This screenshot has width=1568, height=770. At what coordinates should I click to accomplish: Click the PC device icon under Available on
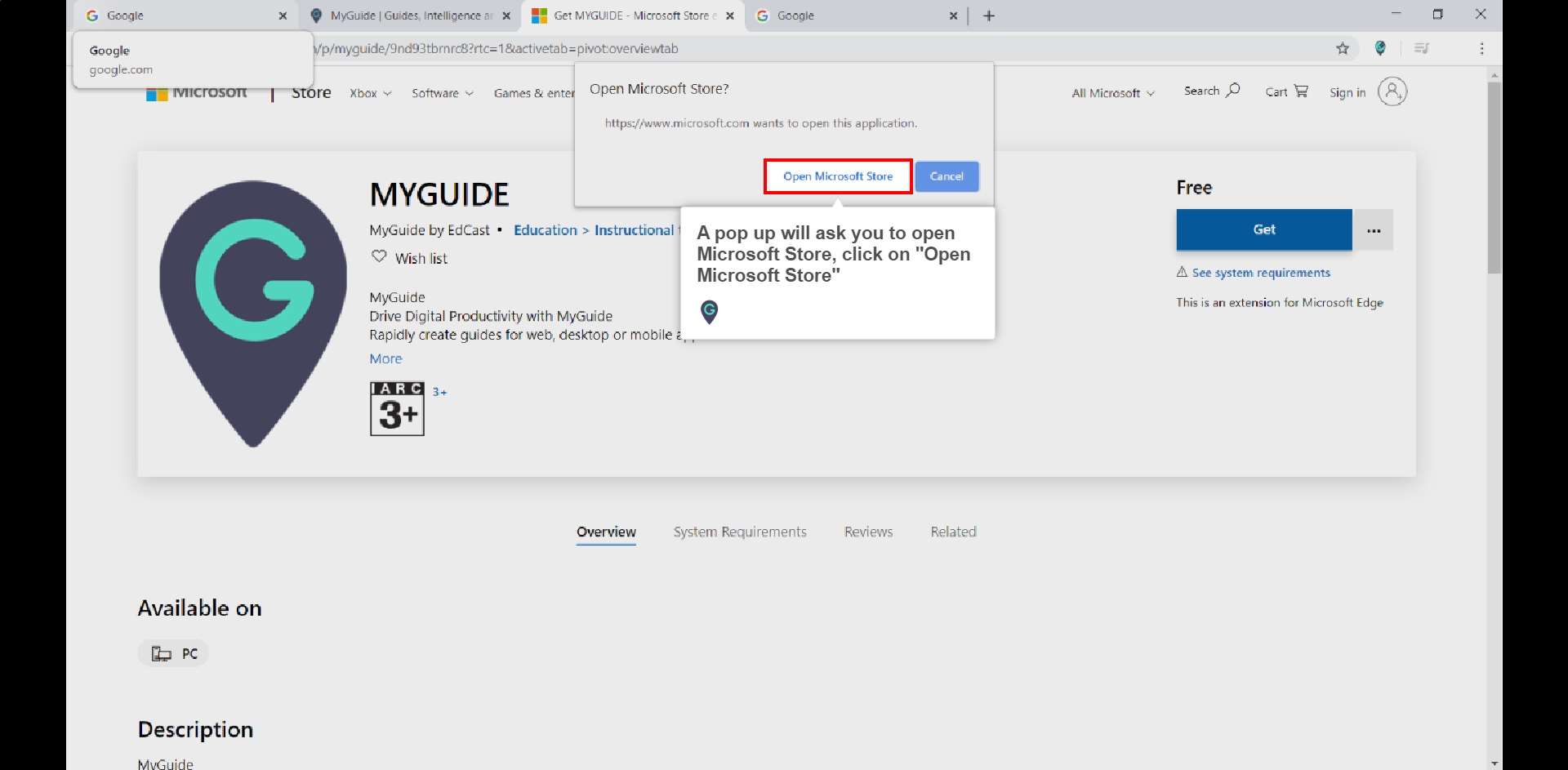coord(162,653)
